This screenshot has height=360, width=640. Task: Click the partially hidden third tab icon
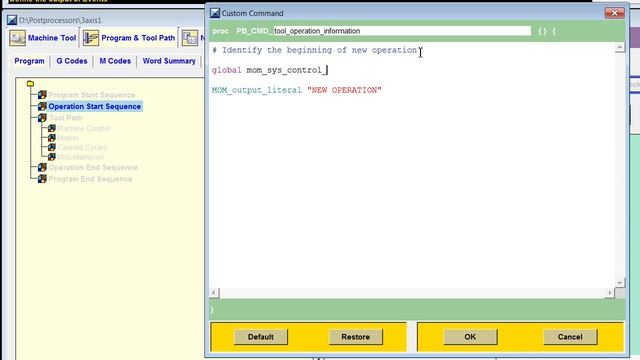click(x=190, y=38)
